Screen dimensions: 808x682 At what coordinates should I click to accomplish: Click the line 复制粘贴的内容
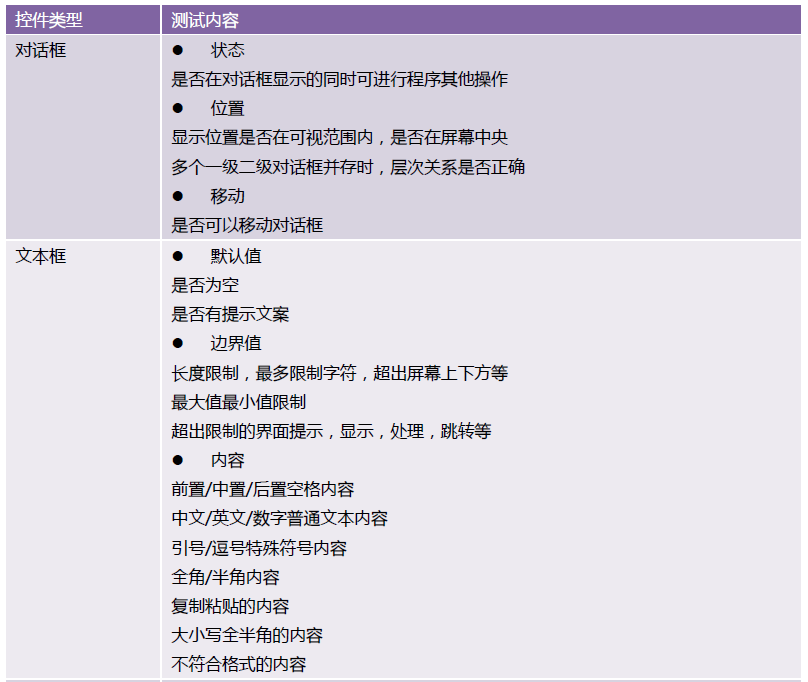[x=230, y=606]
